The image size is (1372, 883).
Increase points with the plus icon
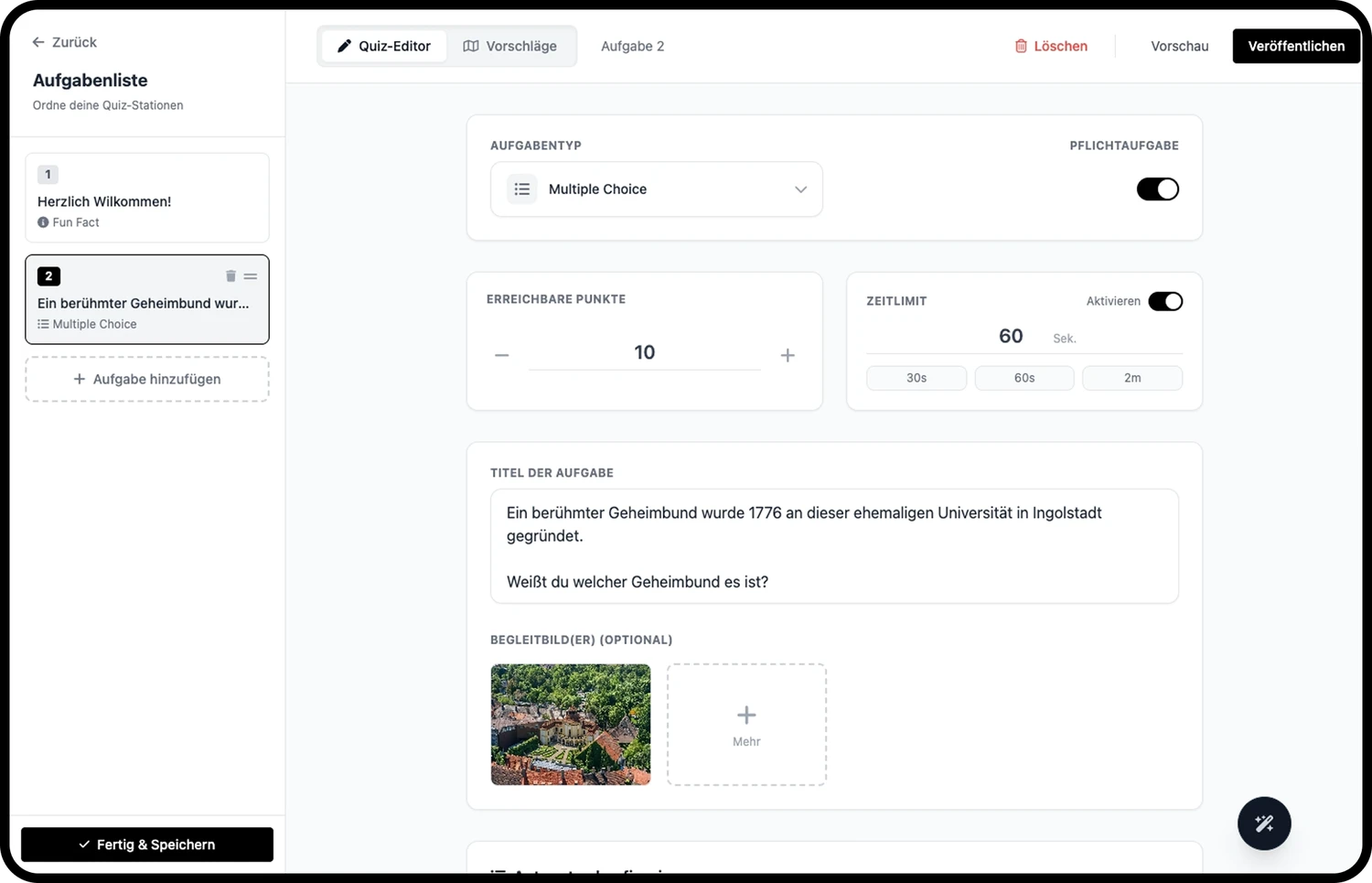[x=788, y=355]
